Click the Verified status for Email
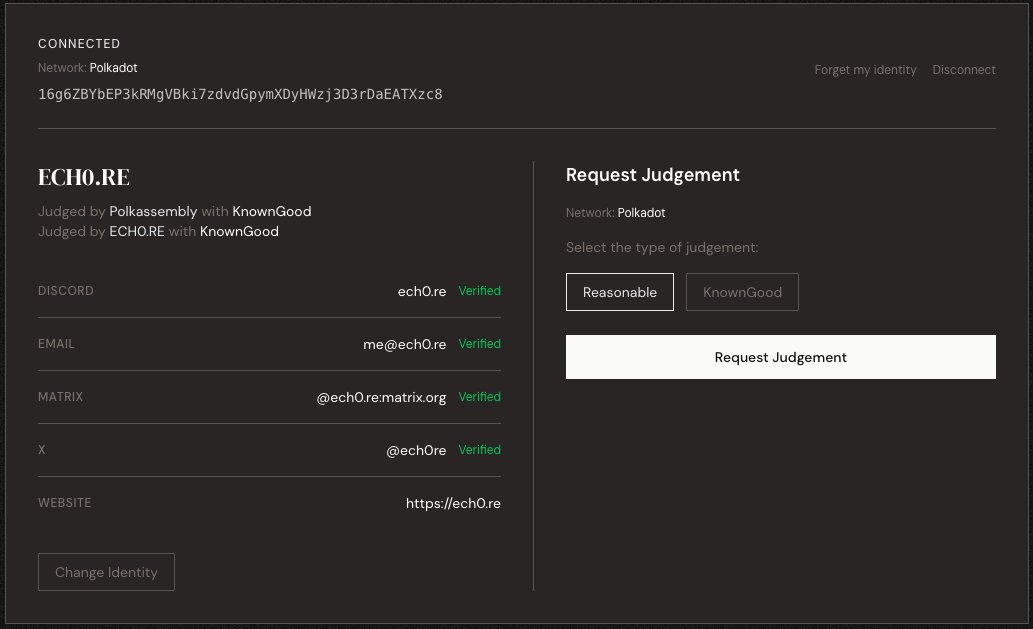 coord(480,344)
